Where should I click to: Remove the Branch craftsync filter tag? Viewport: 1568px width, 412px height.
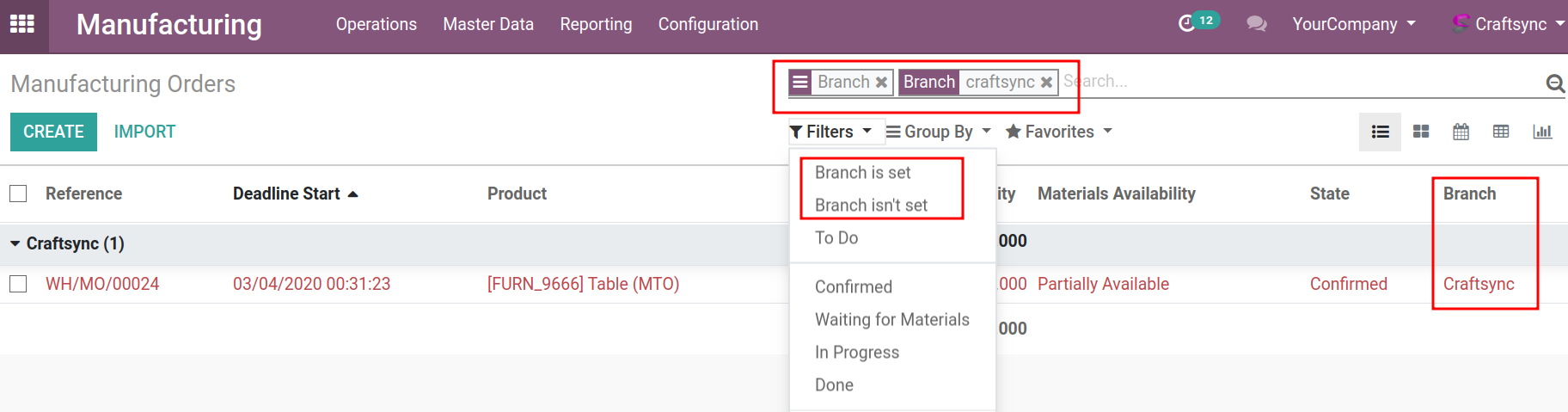1046,83
